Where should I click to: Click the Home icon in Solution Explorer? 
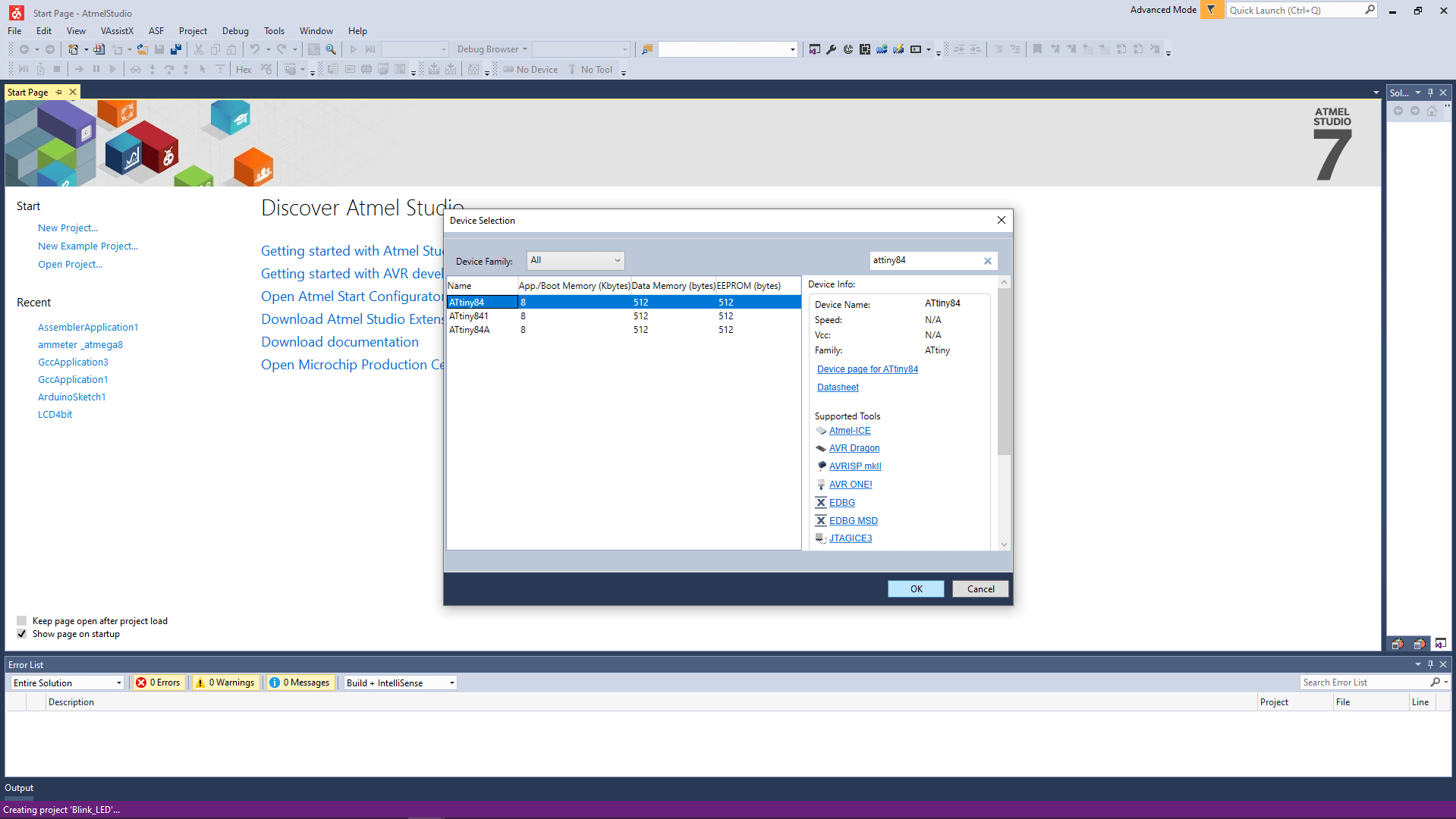point(1432,111)
